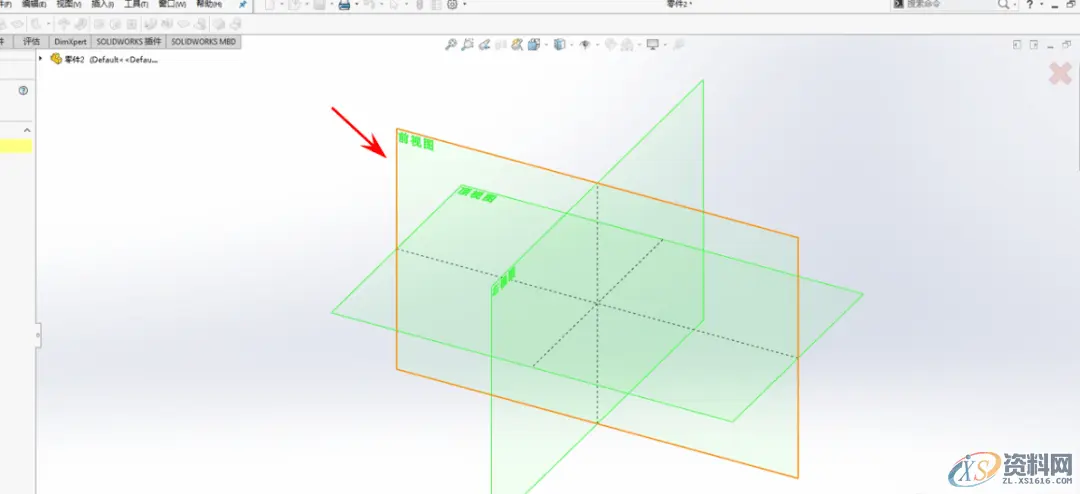Click the View Orientation cube icon

534,45
